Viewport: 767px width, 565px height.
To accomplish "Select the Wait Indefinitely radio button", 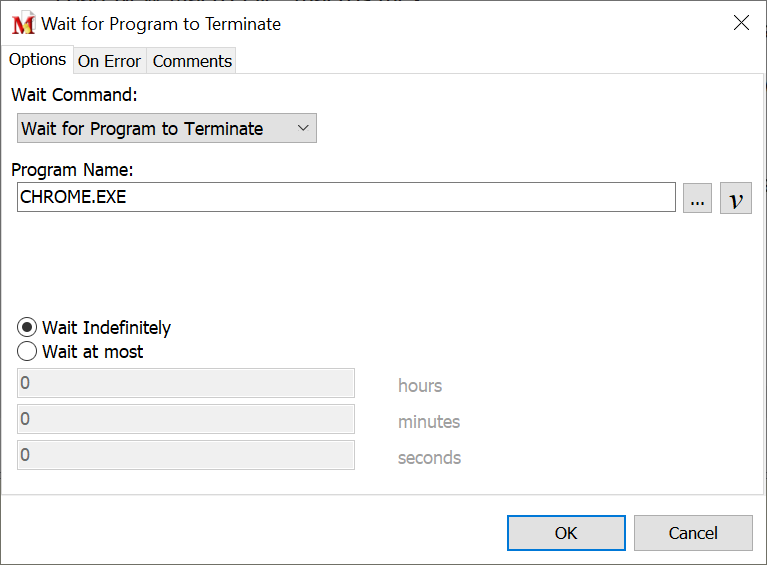I will (x=28, y=328).
